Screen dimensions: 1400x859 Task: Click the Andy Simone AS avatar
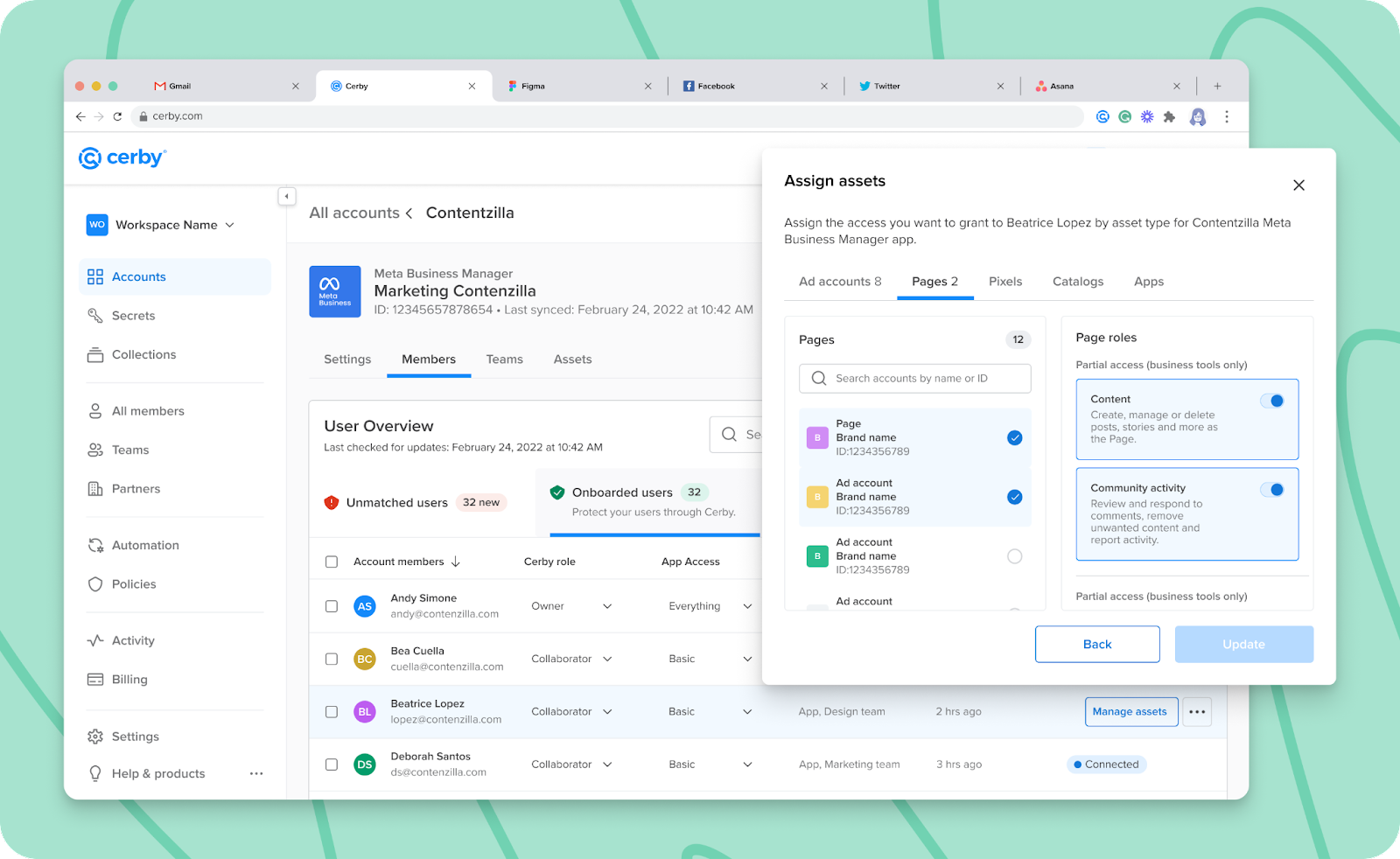coord(365,606)
